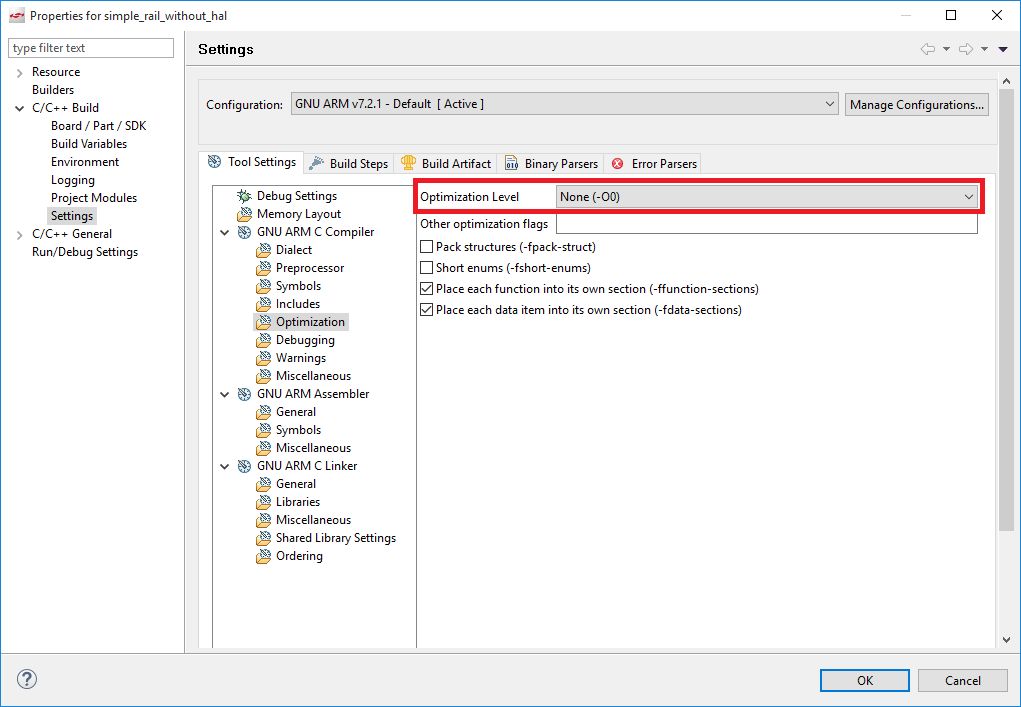
Task: Open the Optimization Level dropdown
Action: [x=767, y=197]
